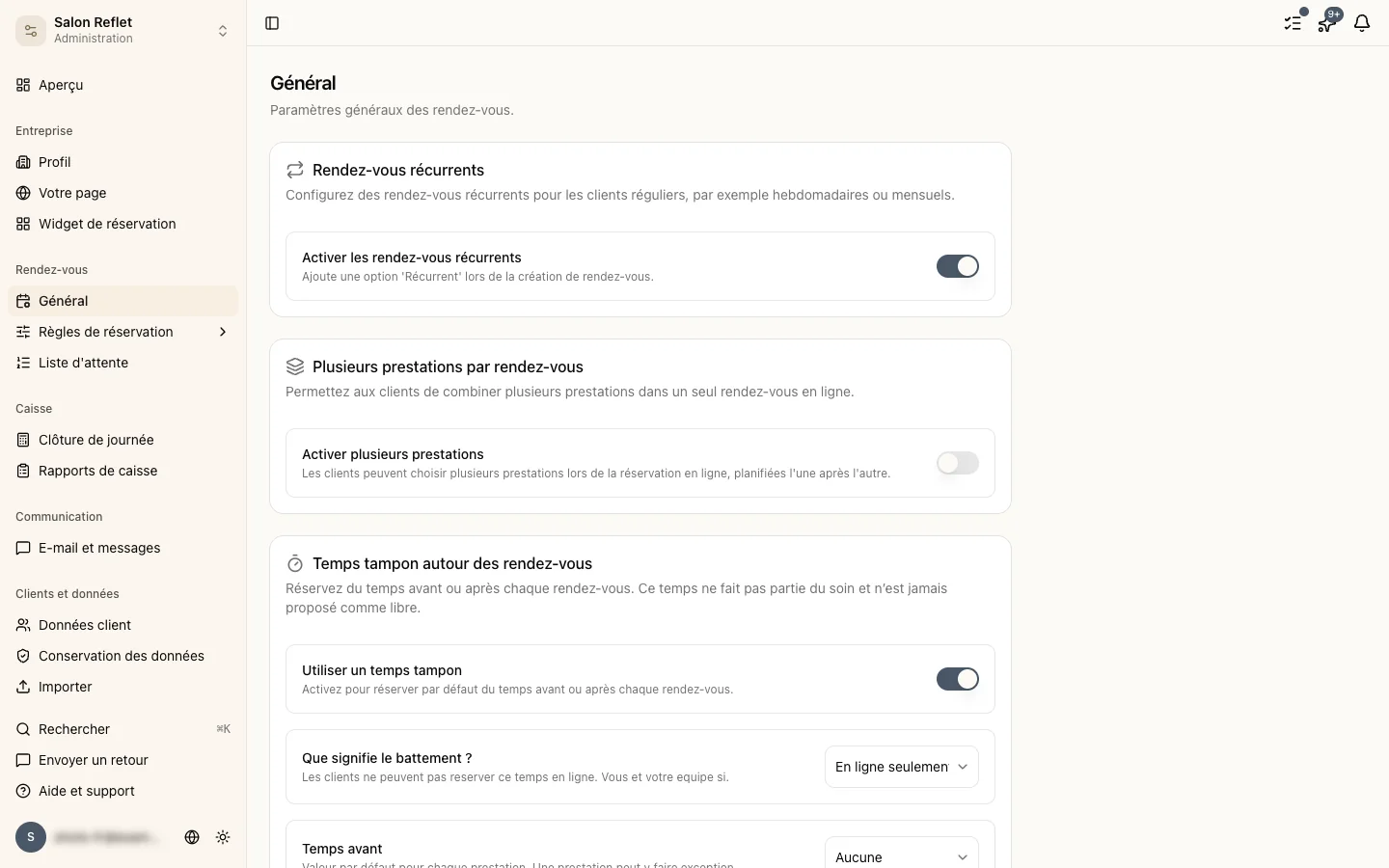Disable the recurring appointments toggle

958,266
